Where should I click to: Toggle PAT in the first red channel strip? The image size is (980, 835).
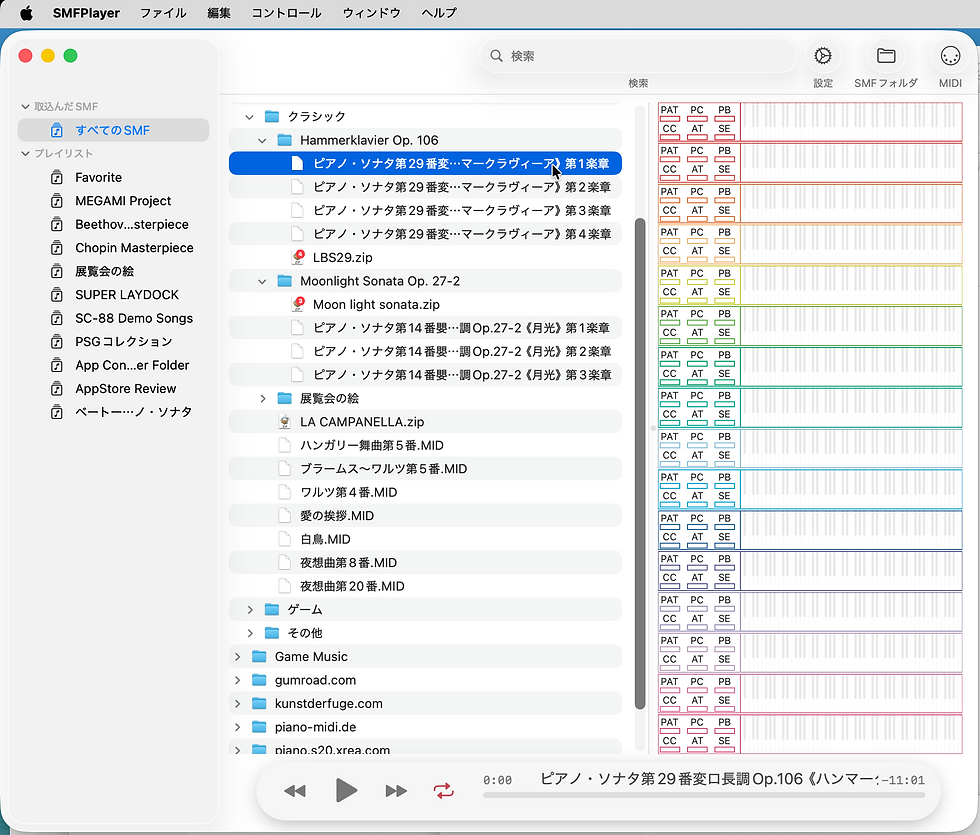coord(669,112)
